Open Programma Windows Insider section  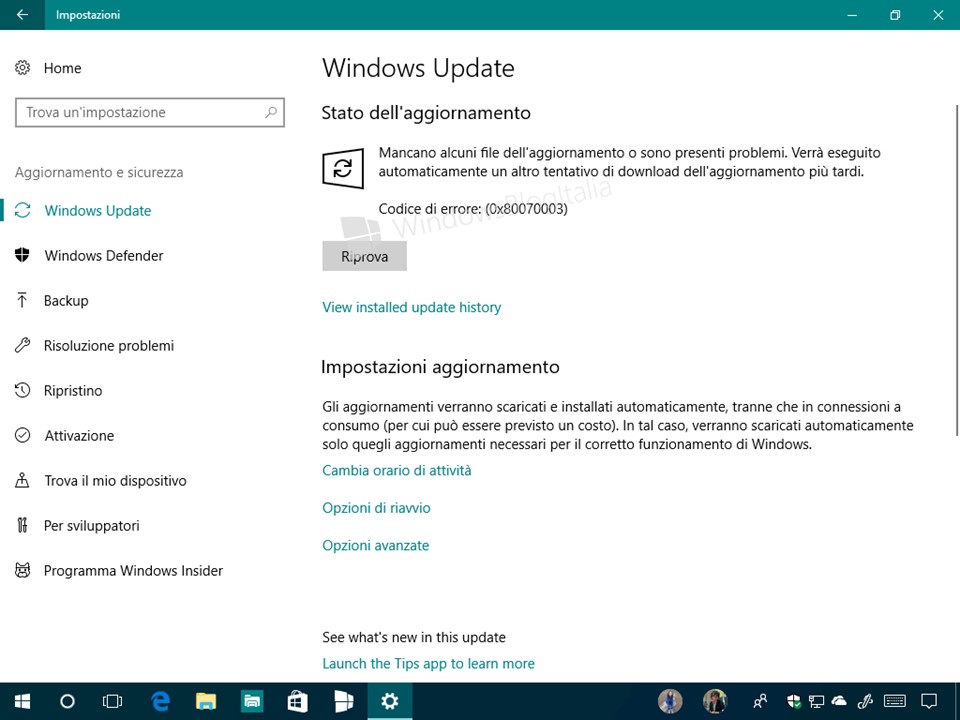point(133,571)
